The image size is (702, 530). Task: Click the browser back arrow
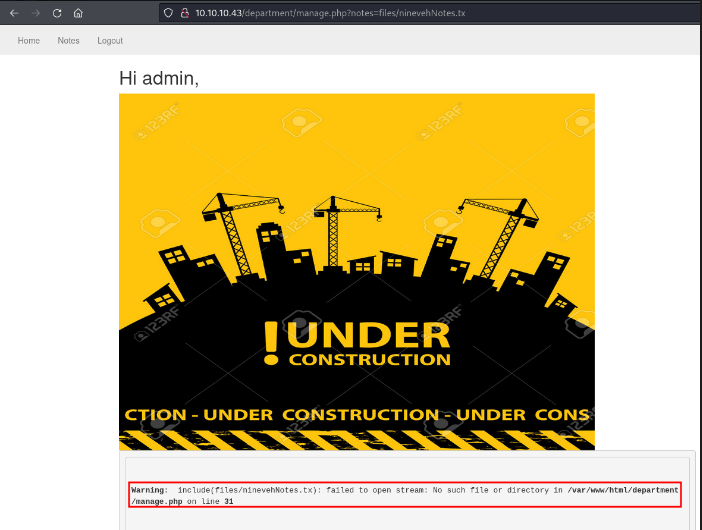point(14,13)
